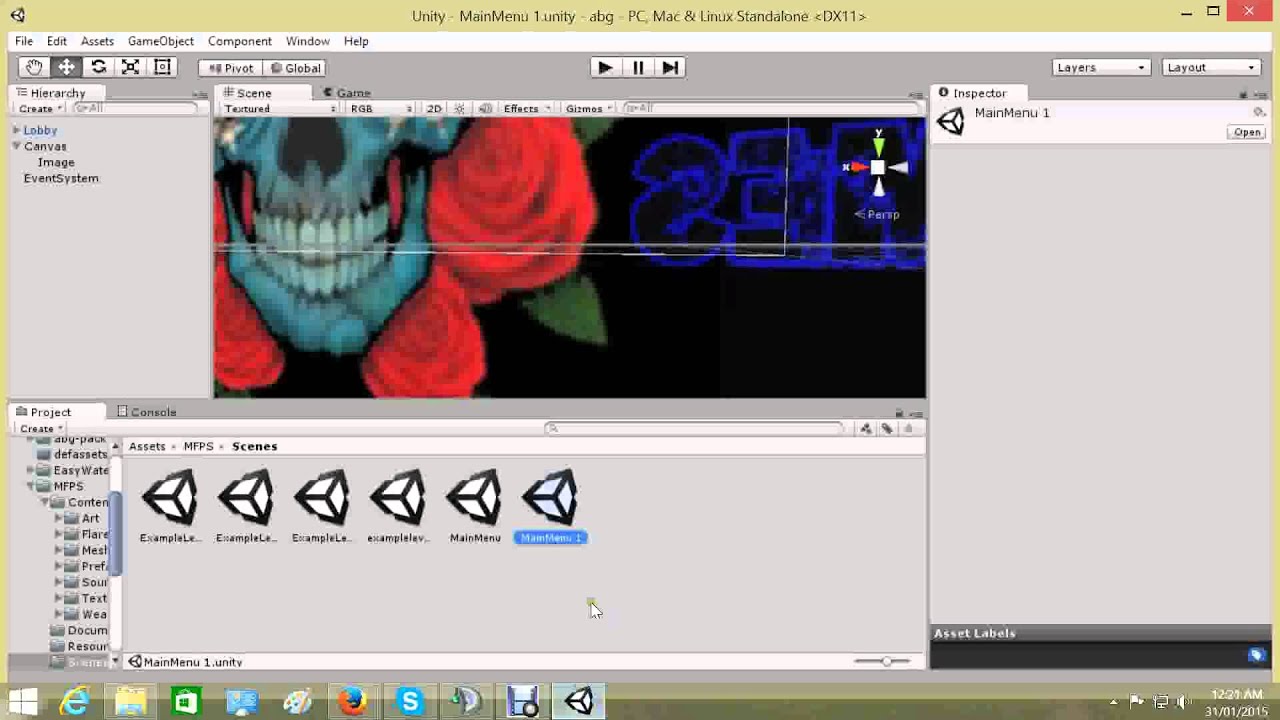Screen dimensions: 1280x720
Task: Click the Pause button
Action: [637, 67]
